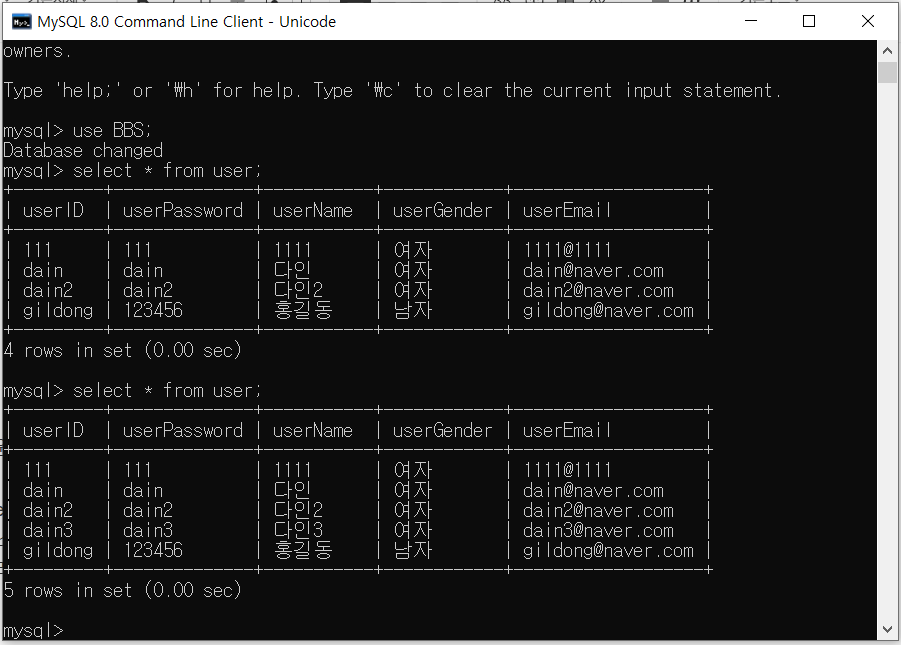Click the vertical scrollbar thumb
Viewport: 901px width, 645px height.
click(887, 72)
